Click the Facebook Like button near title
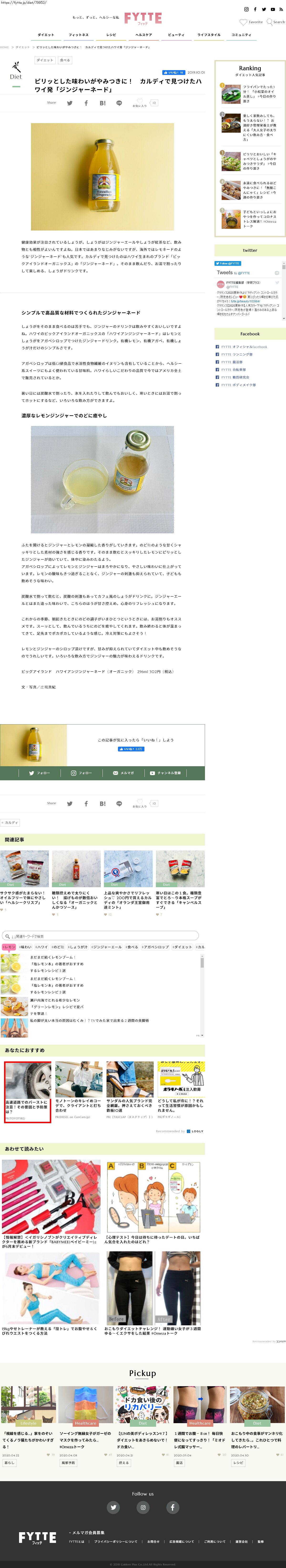The image size is (286, 1568). pyautogui.click(x=174, y=73)
